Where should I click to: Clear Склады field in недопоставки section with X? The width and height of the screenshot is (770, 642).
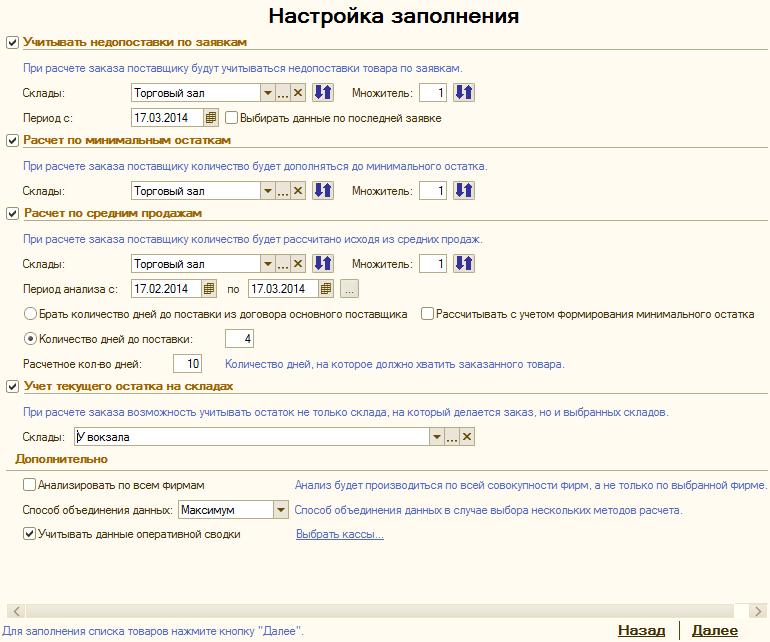(298, 92)
